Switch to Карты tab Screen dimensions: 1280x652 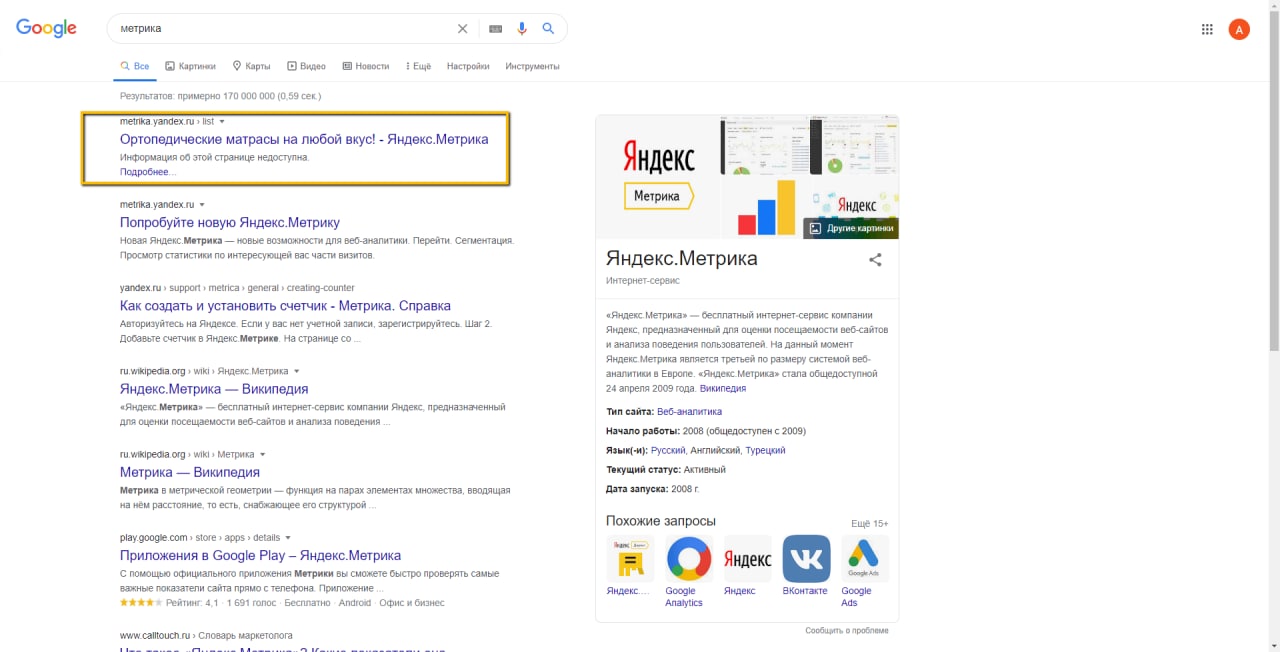click(x=251, y=66)
